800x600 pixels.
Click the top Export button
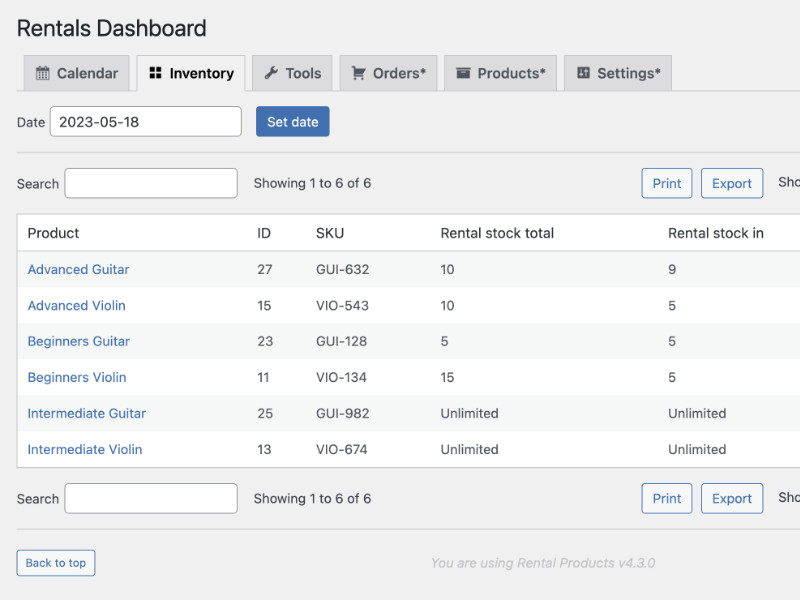pos(731,183)
